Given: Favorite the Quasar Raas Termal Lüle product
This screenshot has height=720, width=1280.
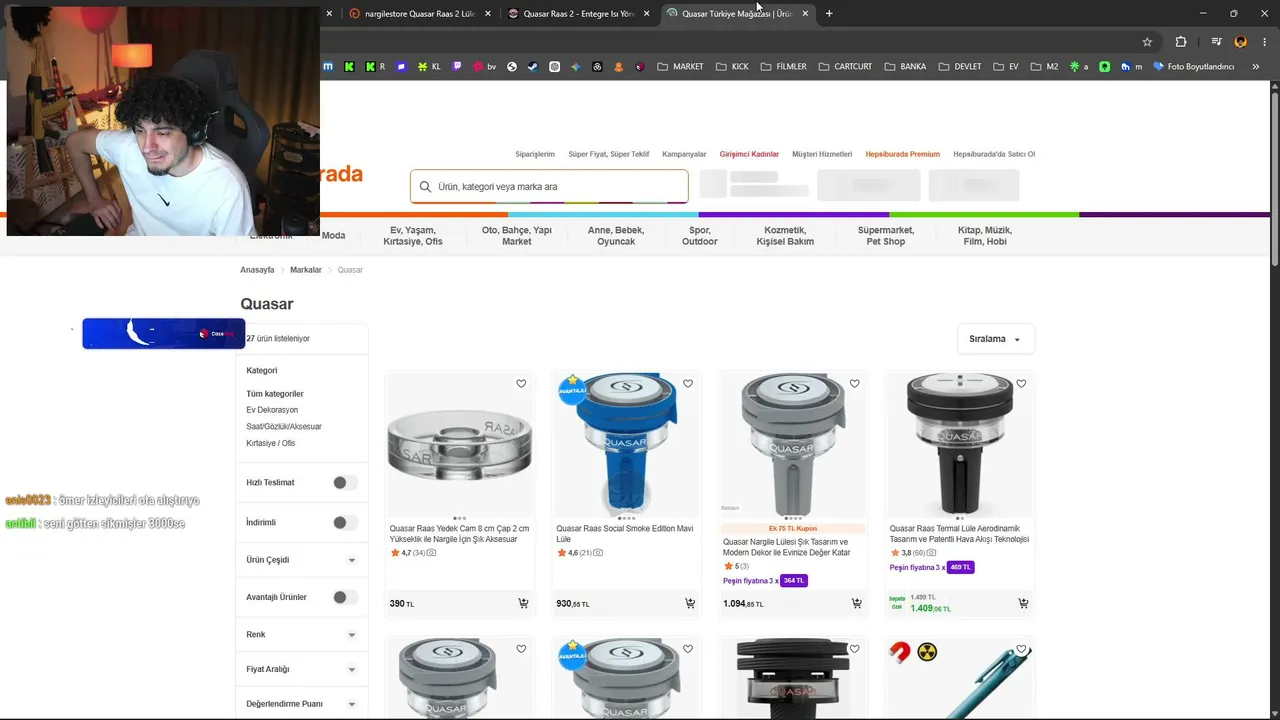Looking at the screenshot, I should pyautogui.click(x=1021, y=384).
